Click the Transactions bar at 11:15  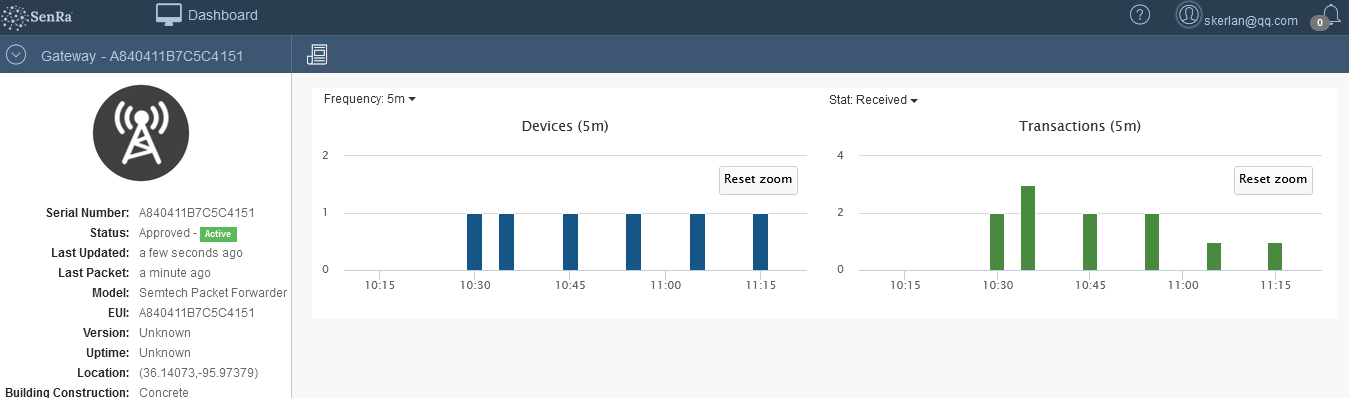(x=1275, y=256)
